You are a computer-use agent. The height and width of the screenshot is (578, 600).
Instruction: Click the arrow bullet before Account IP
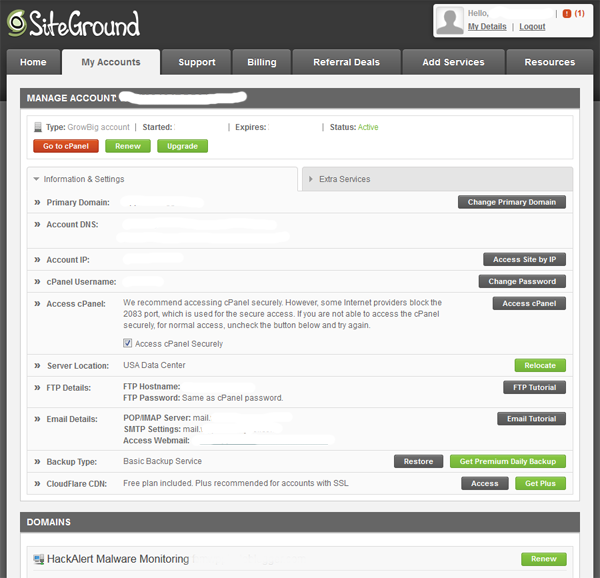click(x=37, y=260)
